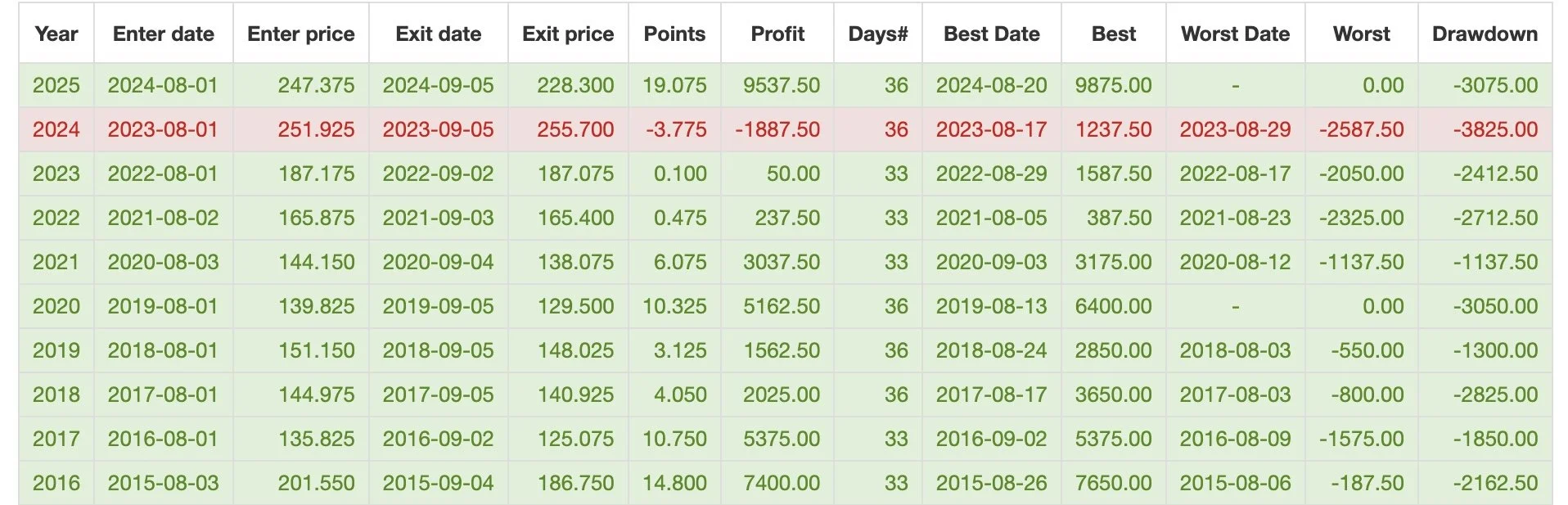
Task: Click the Exit date column header
Action: 439,34
